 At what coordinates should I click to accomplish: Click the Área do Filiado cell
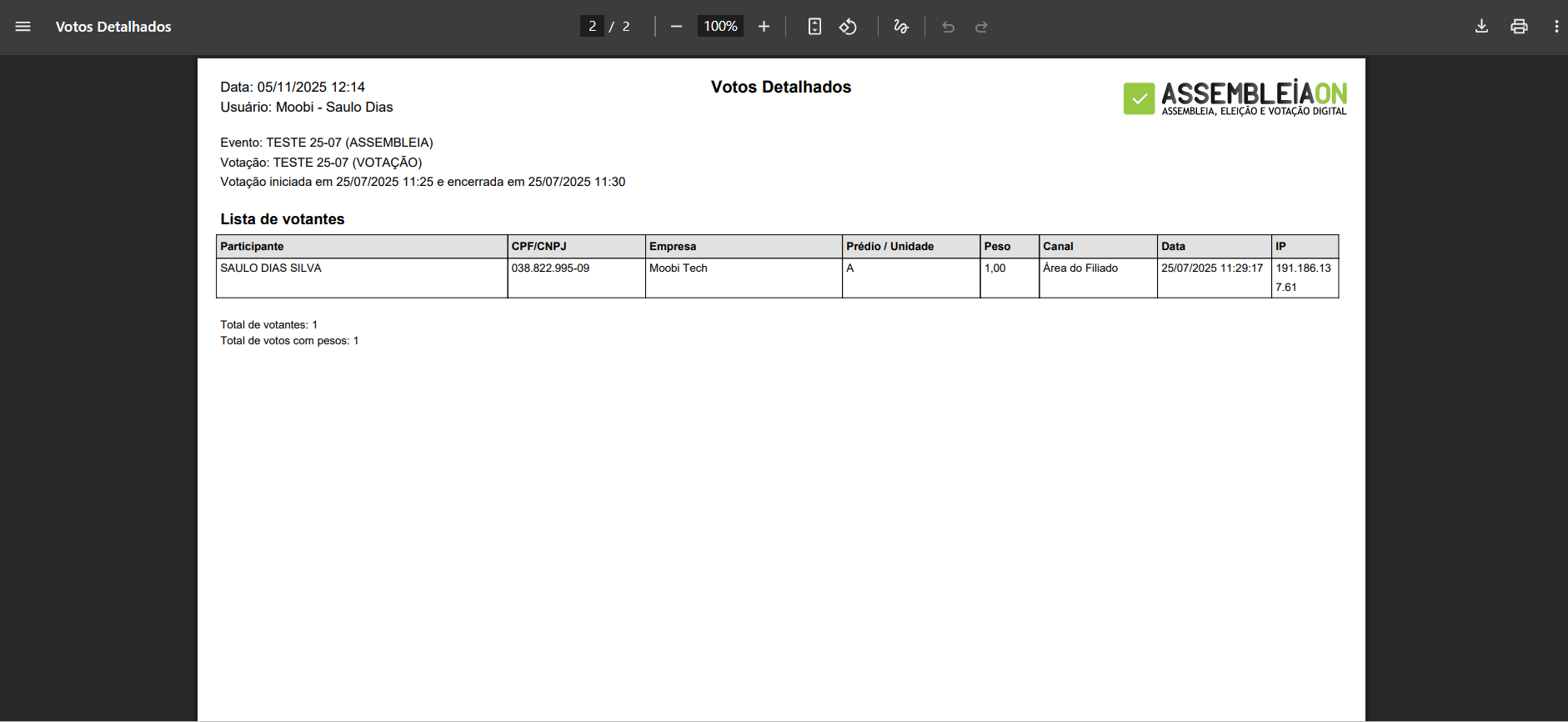coord(1080,268)
